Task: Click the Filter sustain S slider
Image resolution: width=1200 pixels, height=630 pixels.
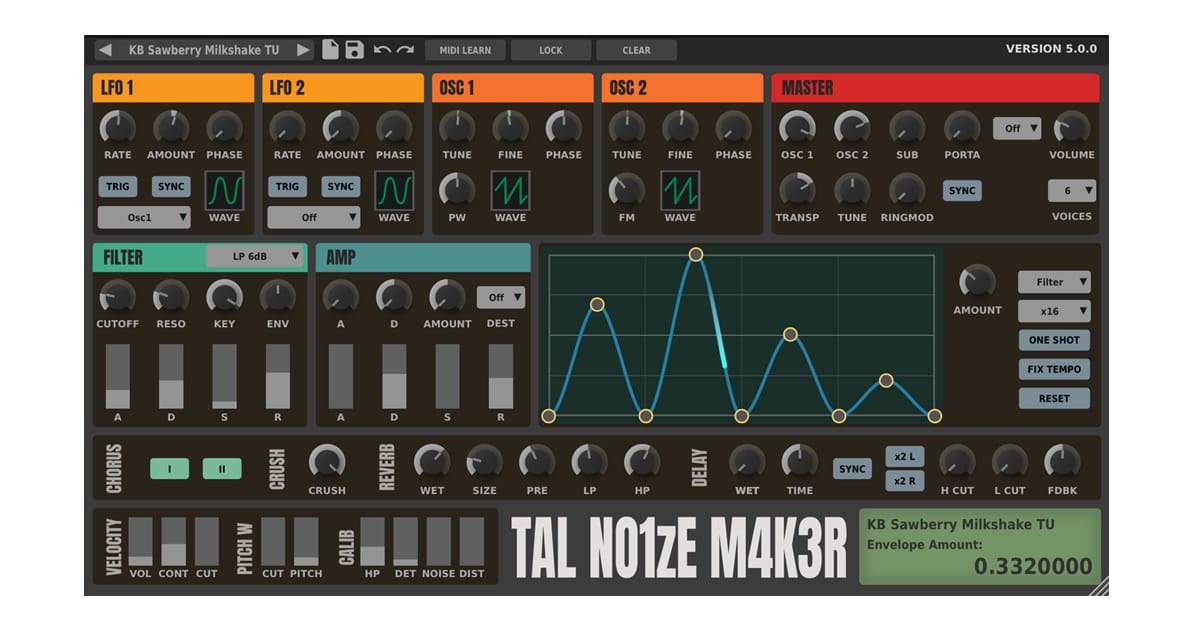Action: tap(224, 376)
